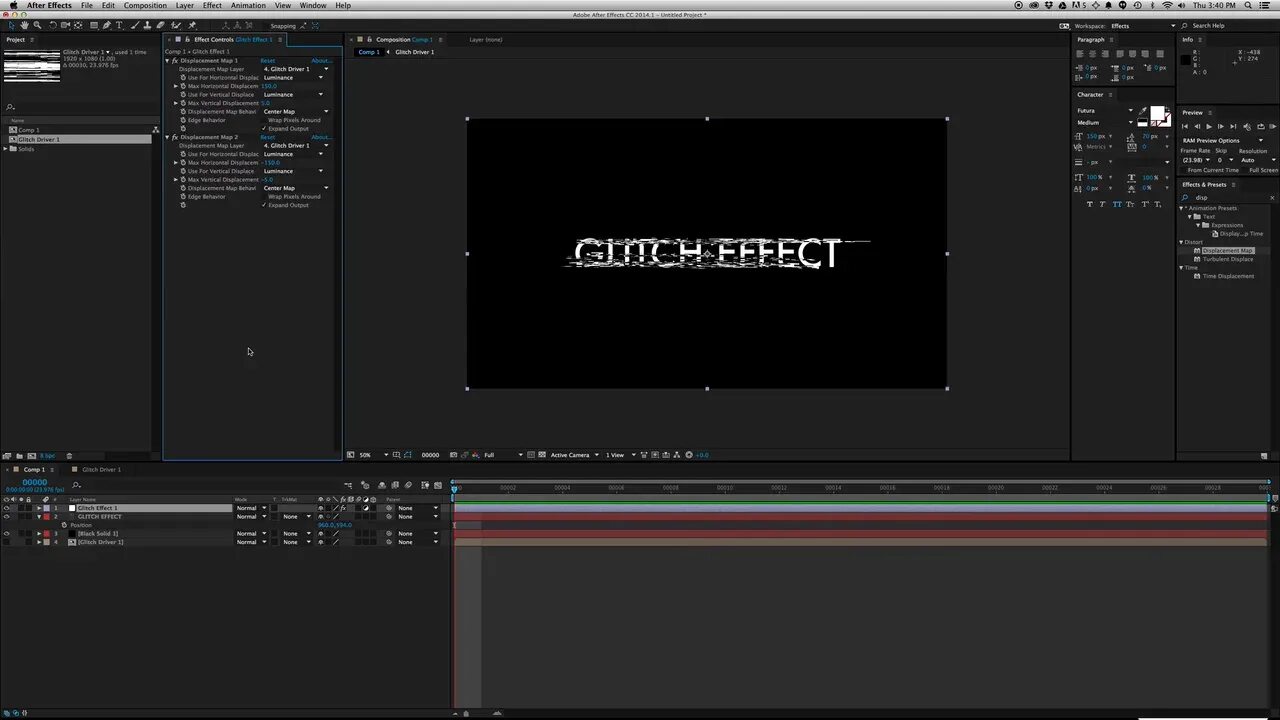The height and width of the screenshot is (720, 1280).
Task: Click Max Horizontal Displacement value 150.0
Action: 269,86
